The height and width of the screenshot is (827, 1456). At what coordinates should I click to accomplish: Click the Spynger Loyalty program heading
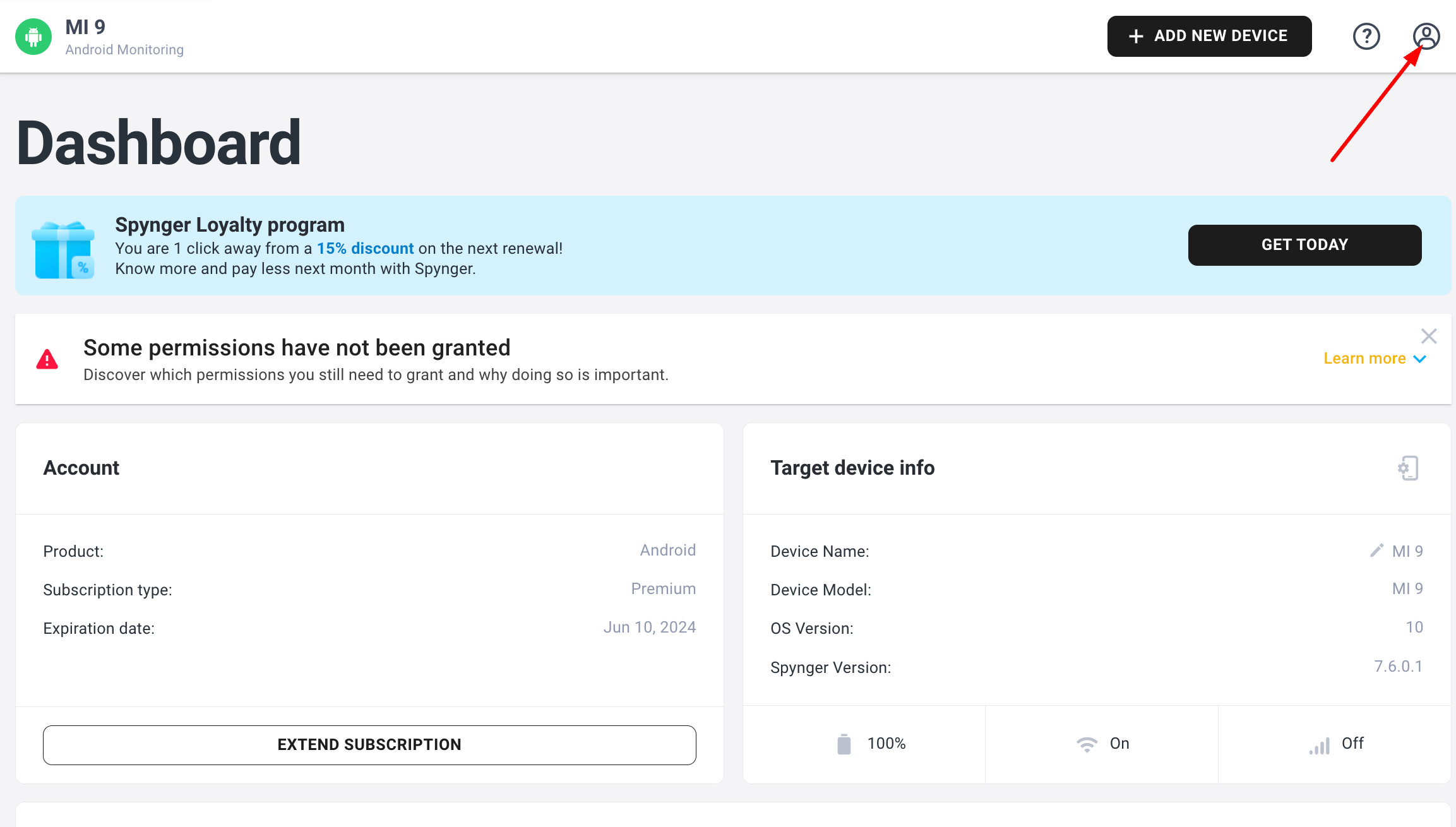[230, 225]
